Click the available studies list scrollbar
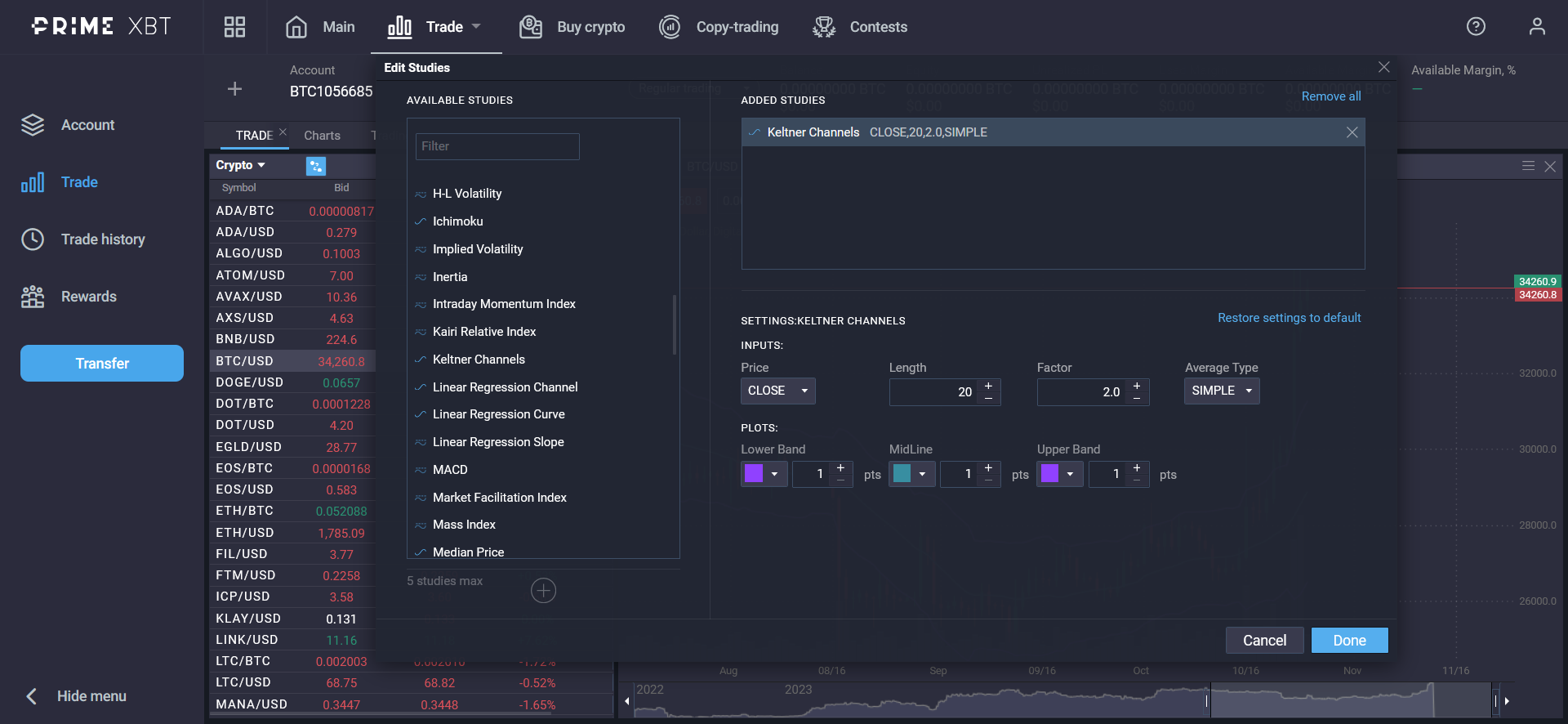Image resolution: width=1568 pixels, height=724 pixels. coord(675,324)
